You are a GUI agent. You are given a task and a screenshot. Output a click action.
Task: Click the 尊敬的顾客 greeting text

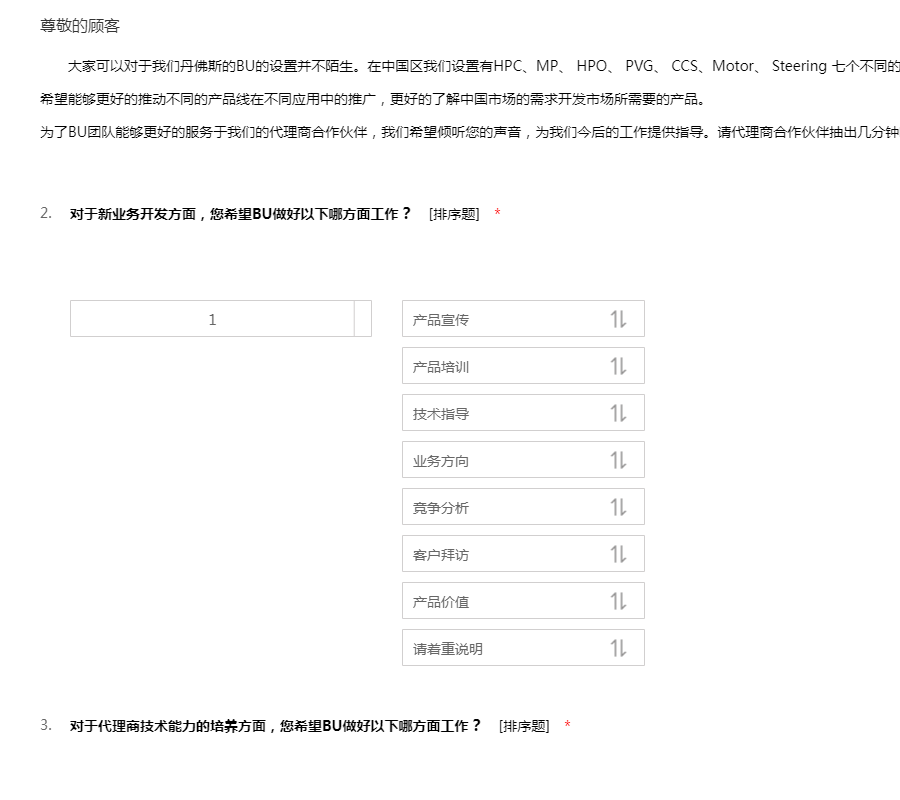point(80,26)
